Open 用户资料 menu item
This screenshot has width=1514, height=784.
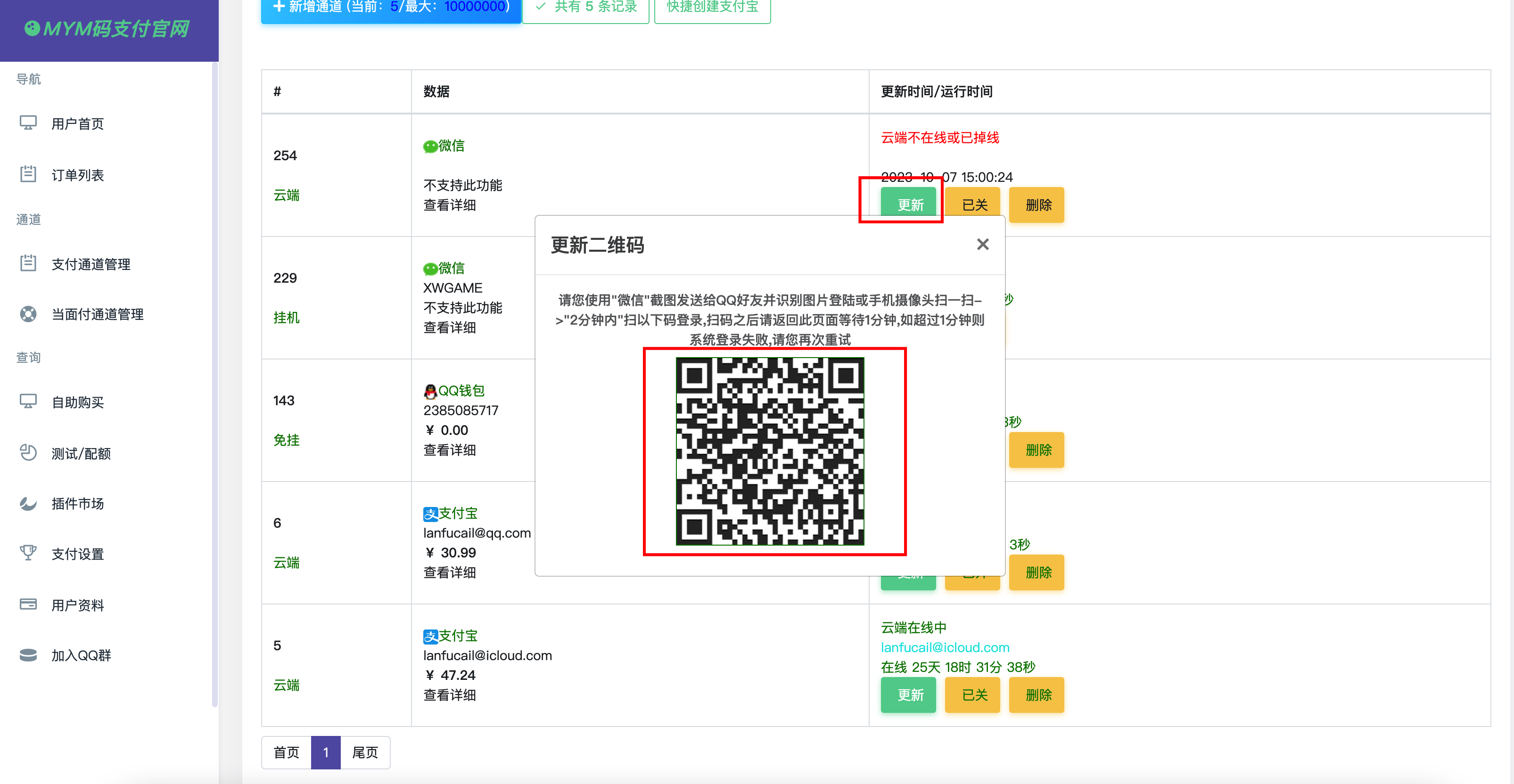tap(78, 605)
